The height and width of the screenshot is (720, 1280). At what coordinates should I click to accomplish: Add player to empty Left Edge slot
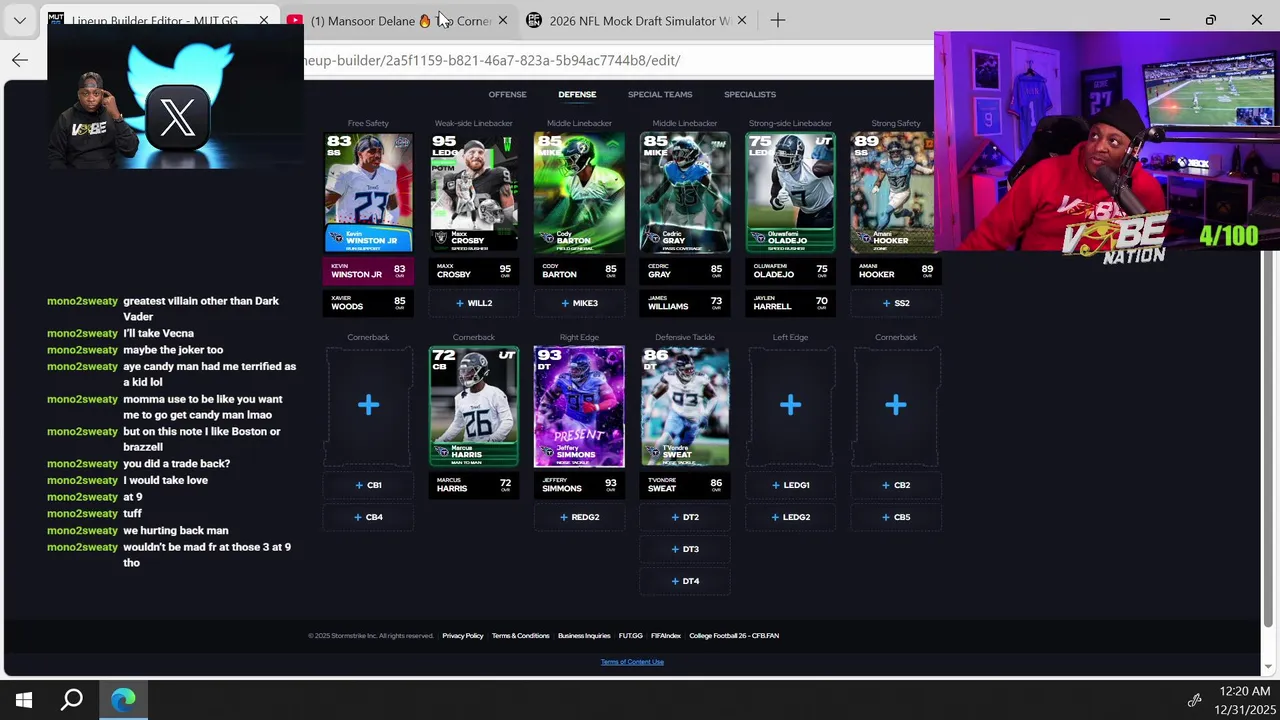tap(790, 405)
